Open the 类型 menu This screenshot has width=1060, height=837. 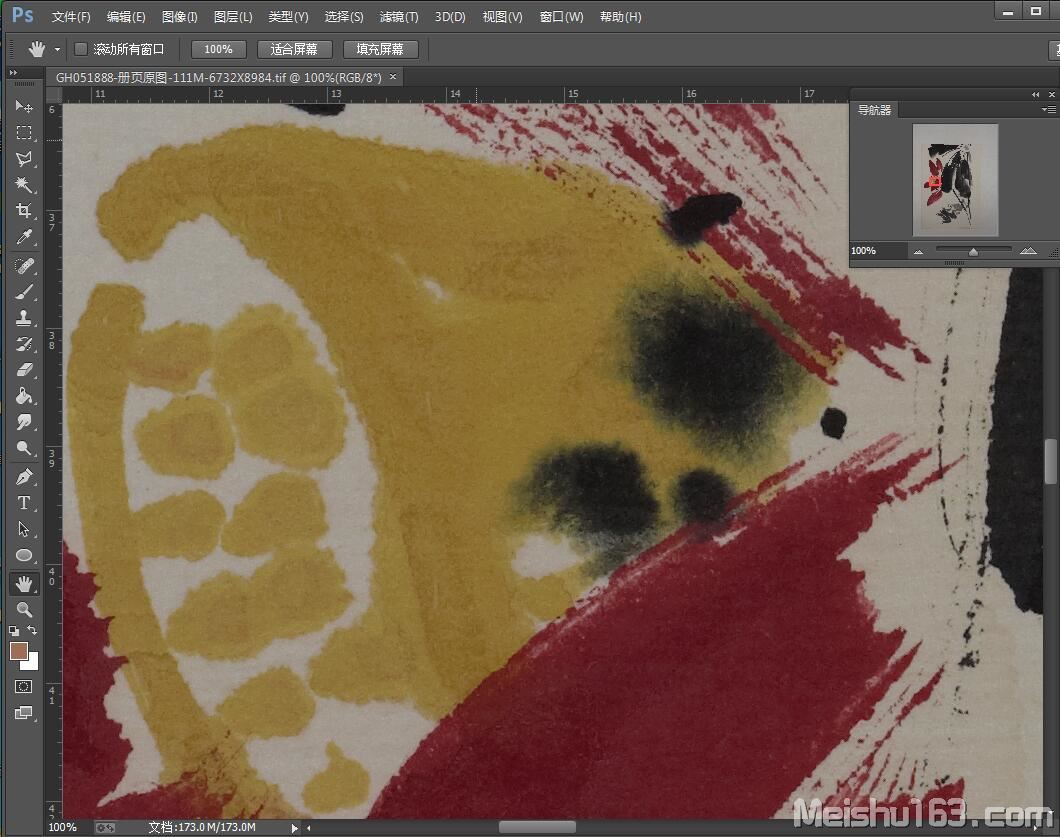click(288, 17)
